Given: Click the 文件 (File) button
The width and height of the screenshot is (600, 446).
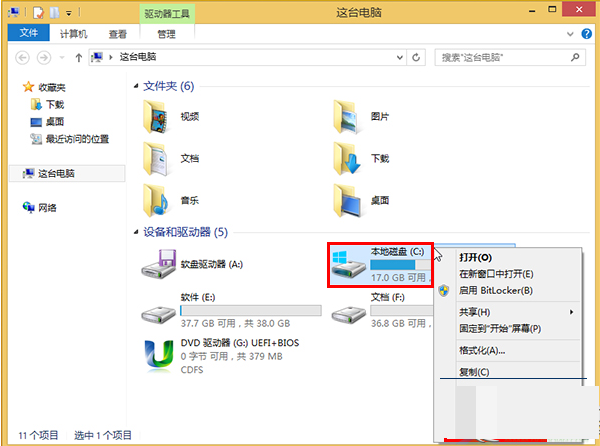Looking at the screenshot, I should point(27,33).
